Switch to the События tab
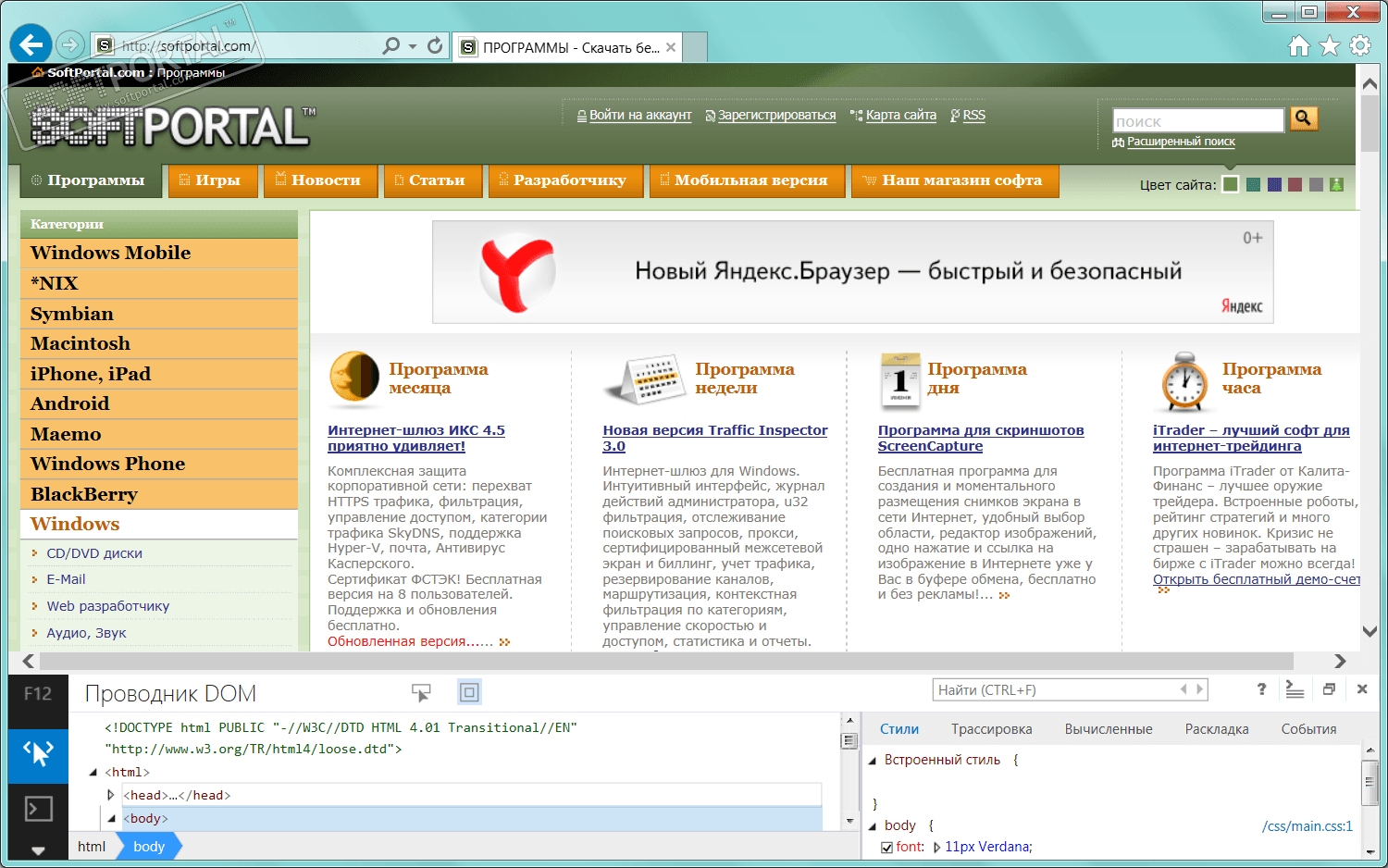This screenshot has width=1388, height=868. (1308, 729)
